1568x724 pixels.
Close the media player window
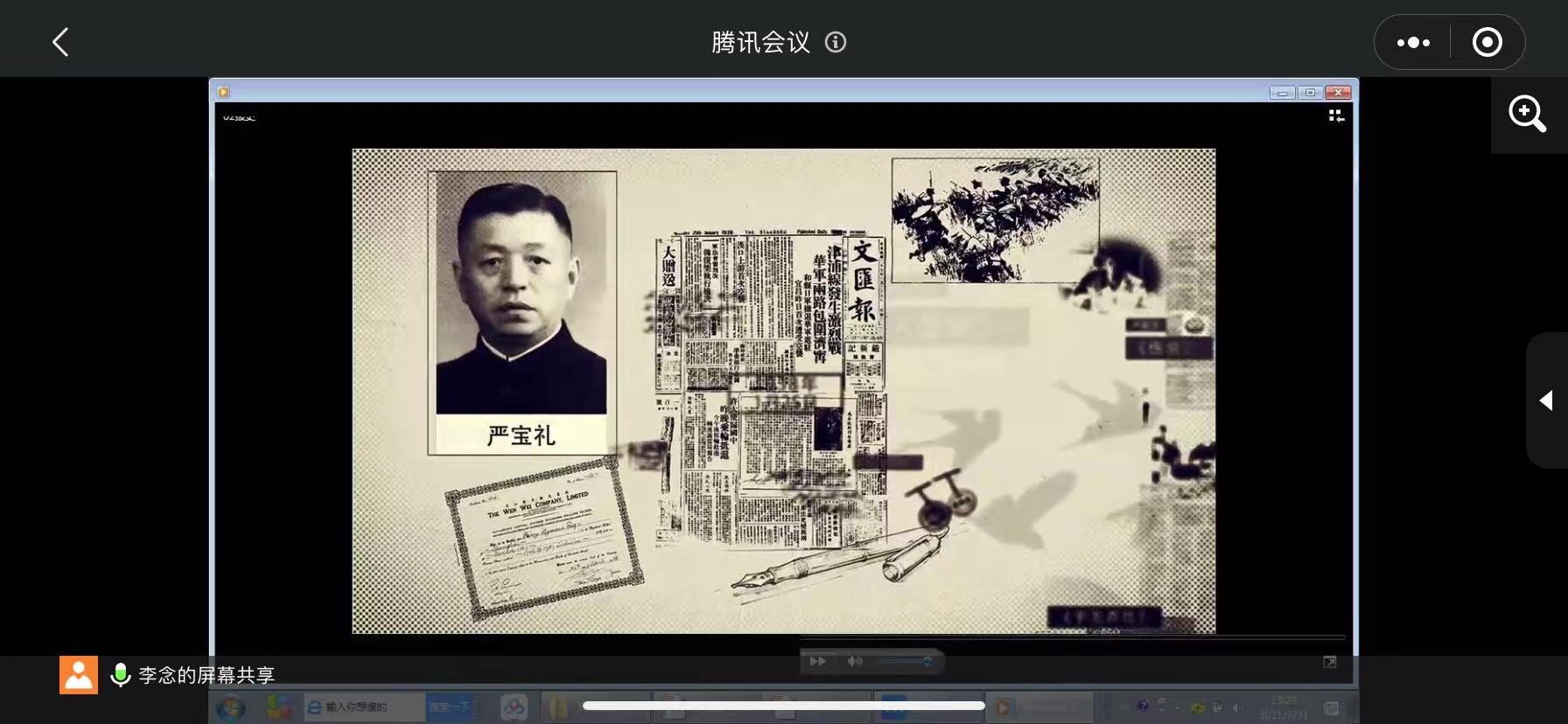tap(1338, 93)
